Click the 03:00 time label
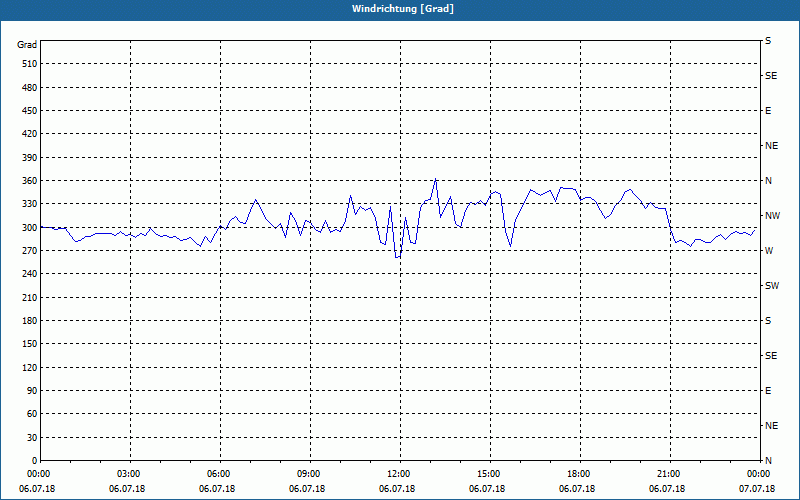Screen dimensions: 800x500 (127, 474)
